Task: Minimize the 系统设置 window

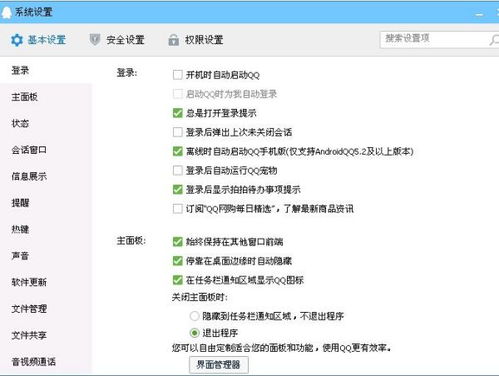Action: click(479, 14)
